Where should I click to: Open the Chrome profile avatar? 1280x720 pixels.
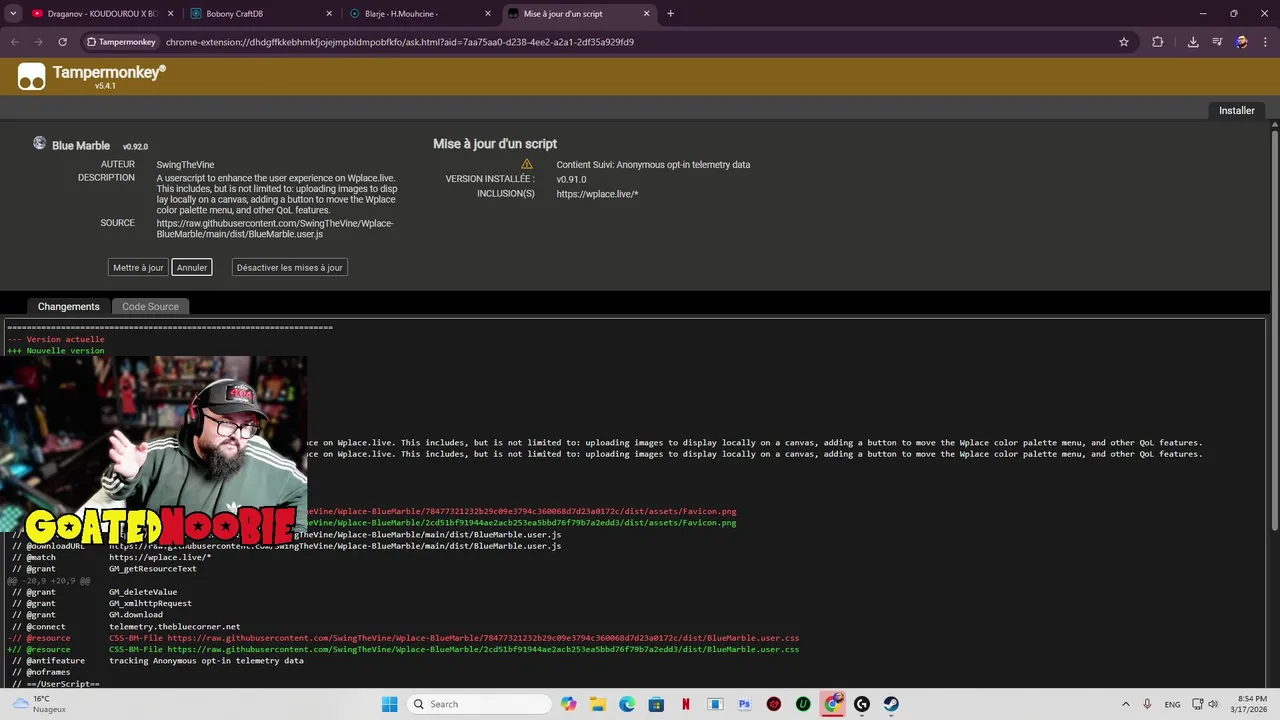pyautogui.click(x=1241, y=42)
